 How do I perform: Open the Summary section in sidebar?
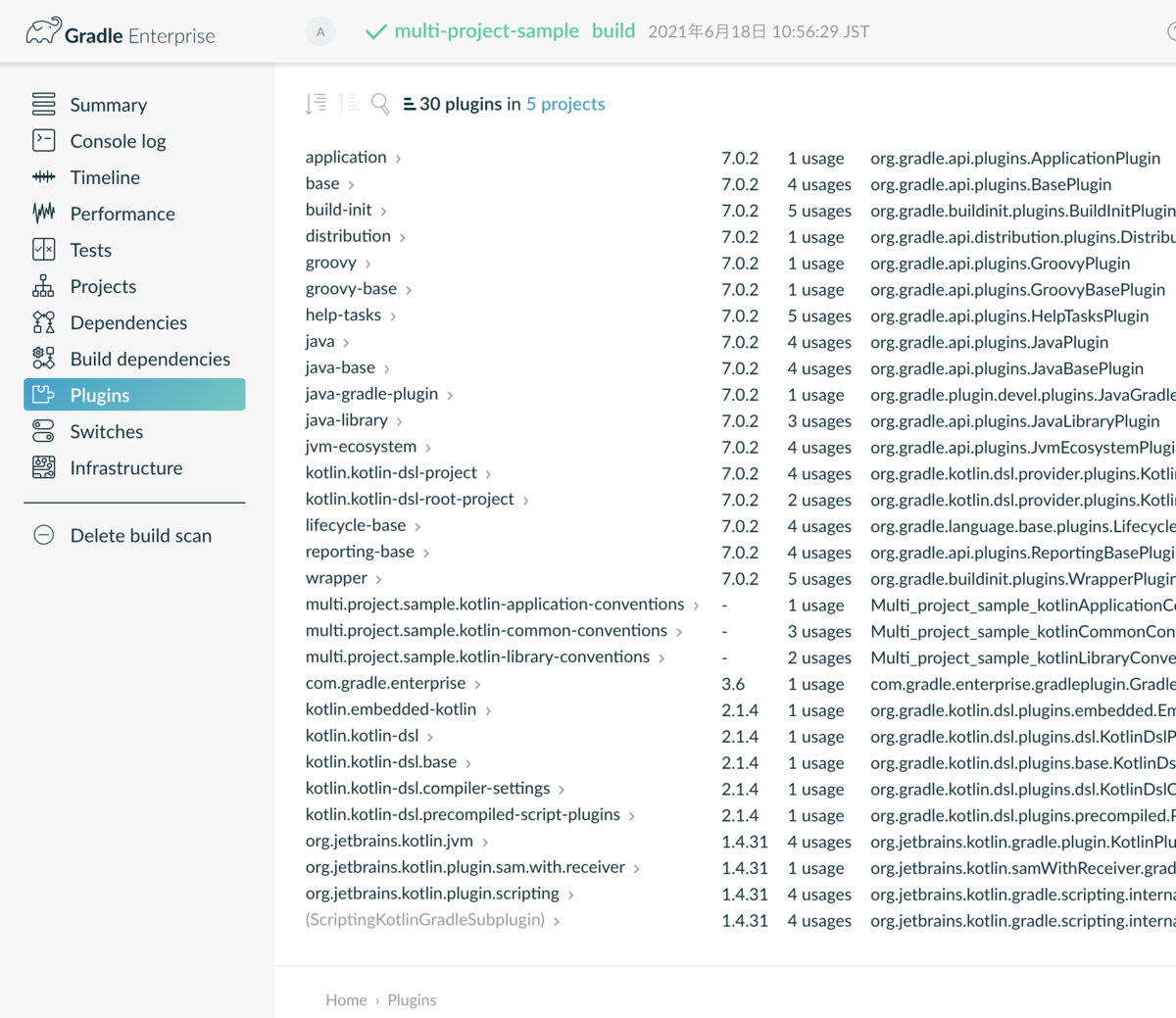[x=108, y=105]
